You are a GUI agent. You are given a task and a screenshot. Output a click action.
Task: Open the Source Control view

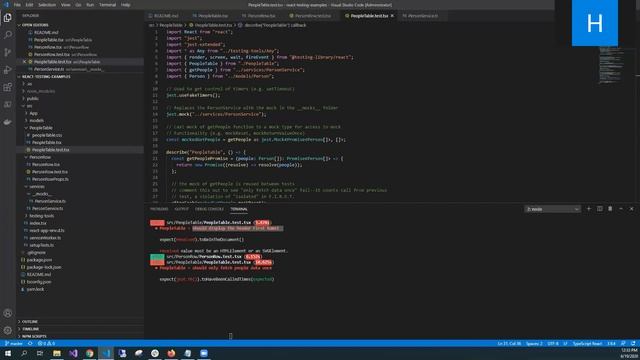click(8, 52)
